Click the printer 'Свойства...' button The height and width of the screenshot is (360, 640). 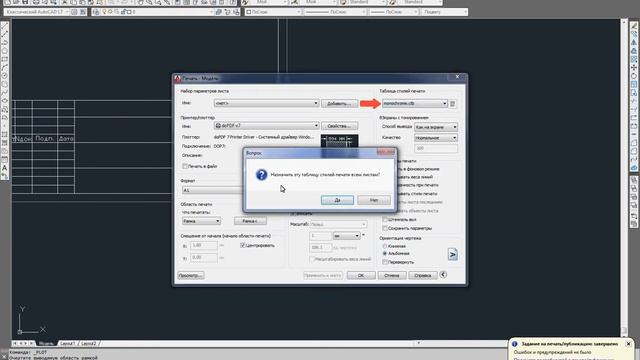pyautogui.click(x=339, y=126)
